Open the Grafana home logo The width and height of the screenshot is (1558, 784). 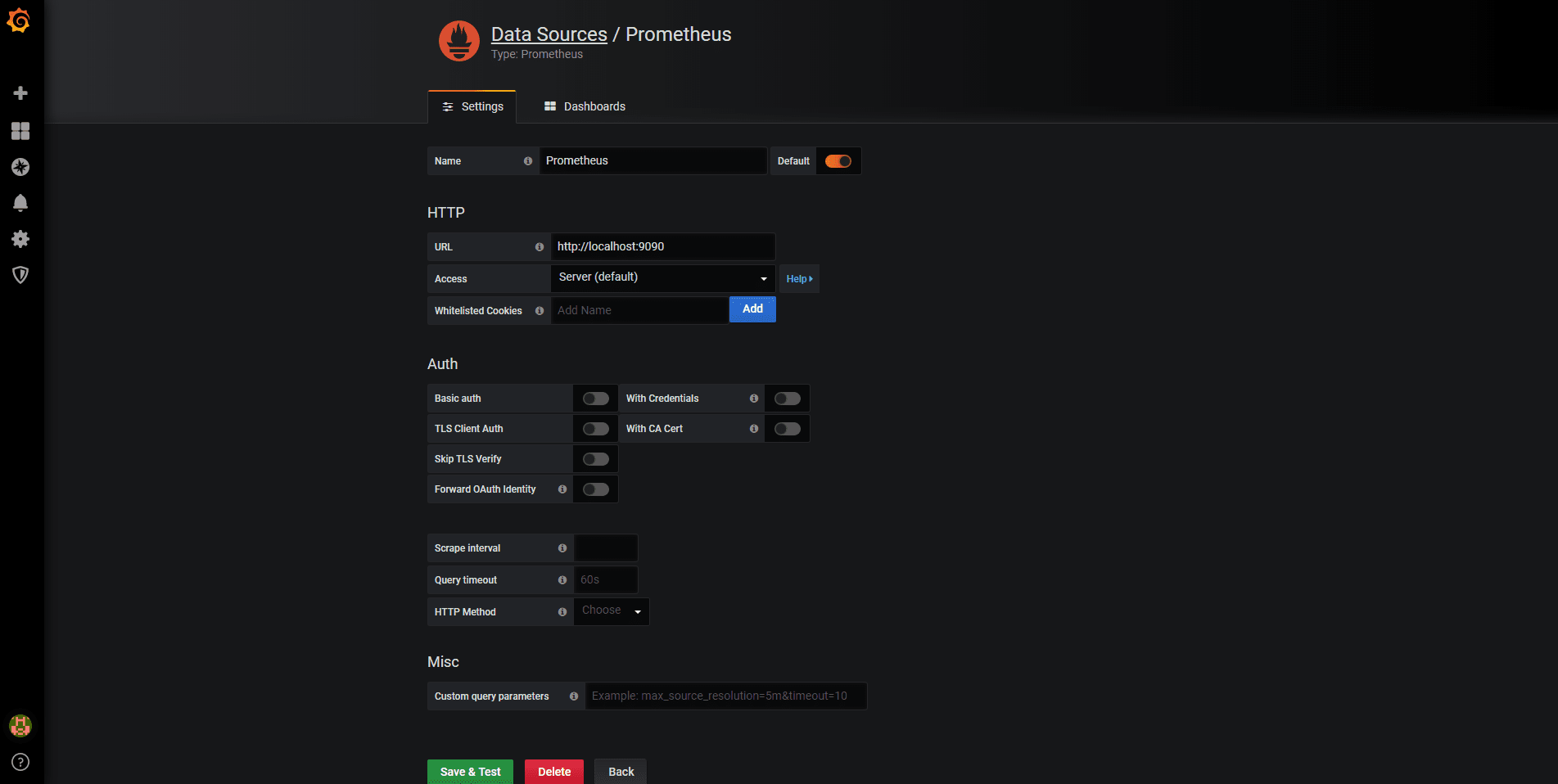pyautogui.click(x=19, y=20)
